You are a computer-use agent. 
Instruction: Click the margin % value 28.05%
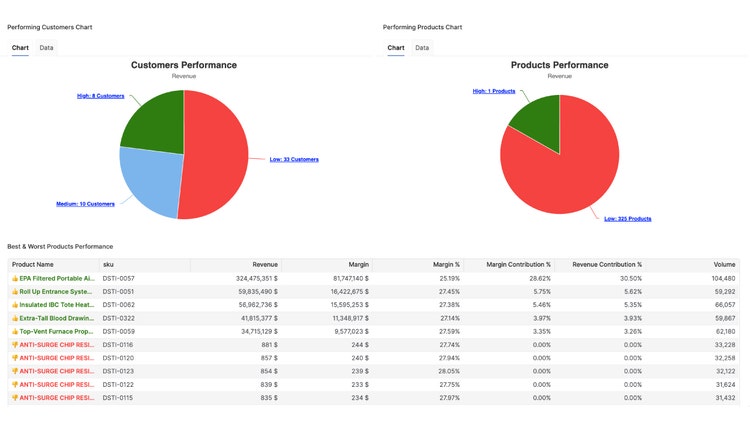pos(450,371)
